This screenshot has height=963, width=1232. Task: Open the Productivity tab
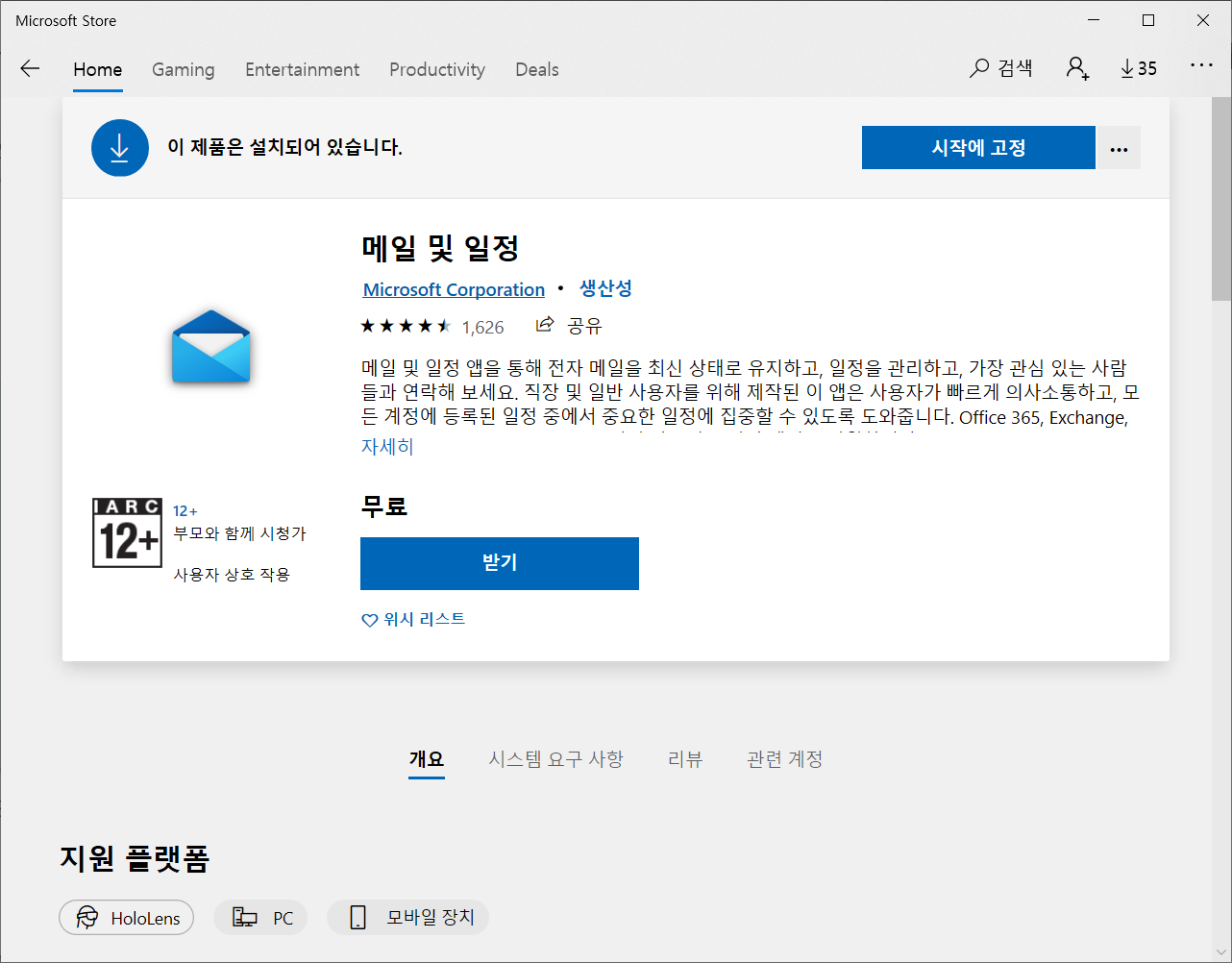tap(437, 69)
